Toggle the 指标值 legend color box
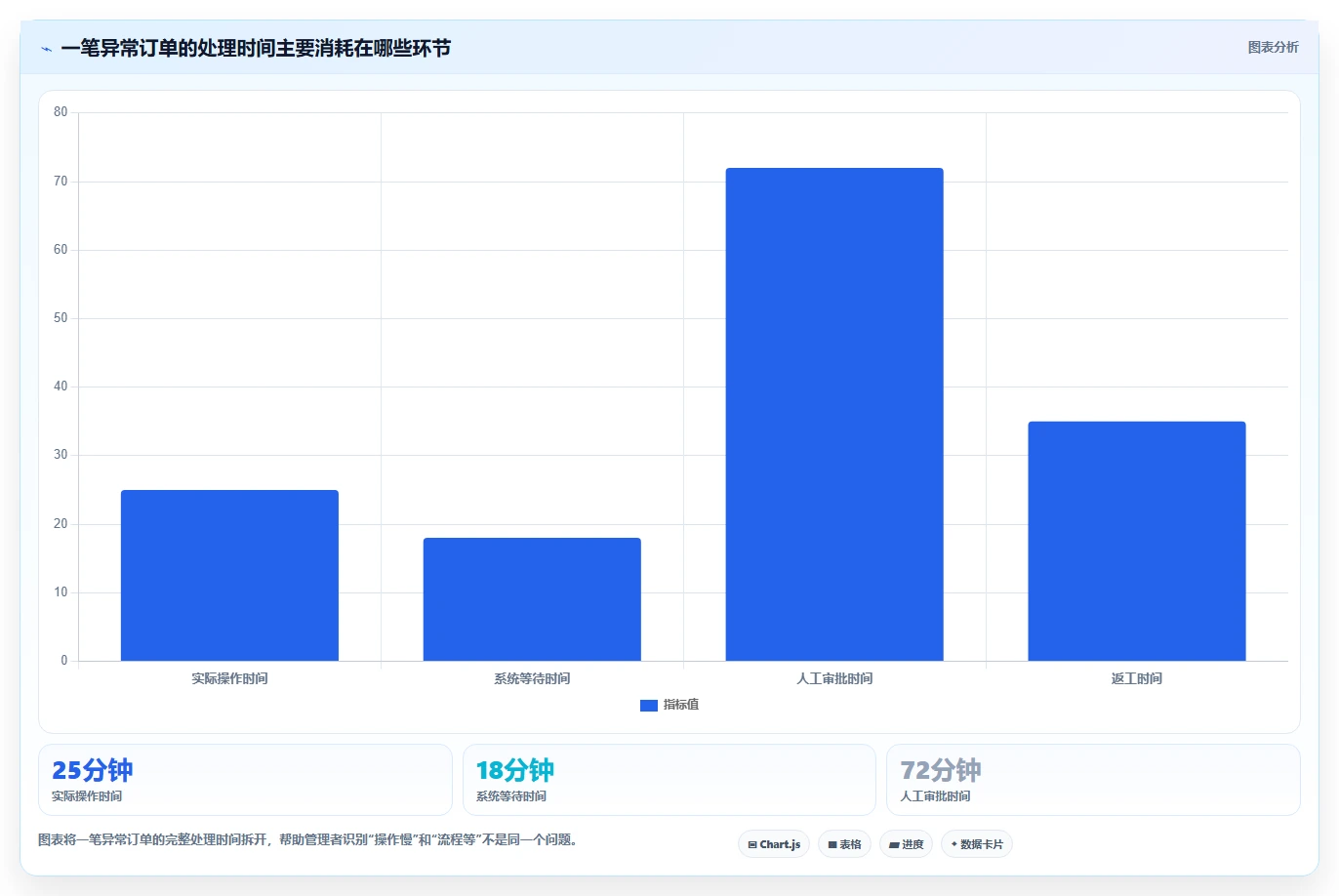 (649, 706)
